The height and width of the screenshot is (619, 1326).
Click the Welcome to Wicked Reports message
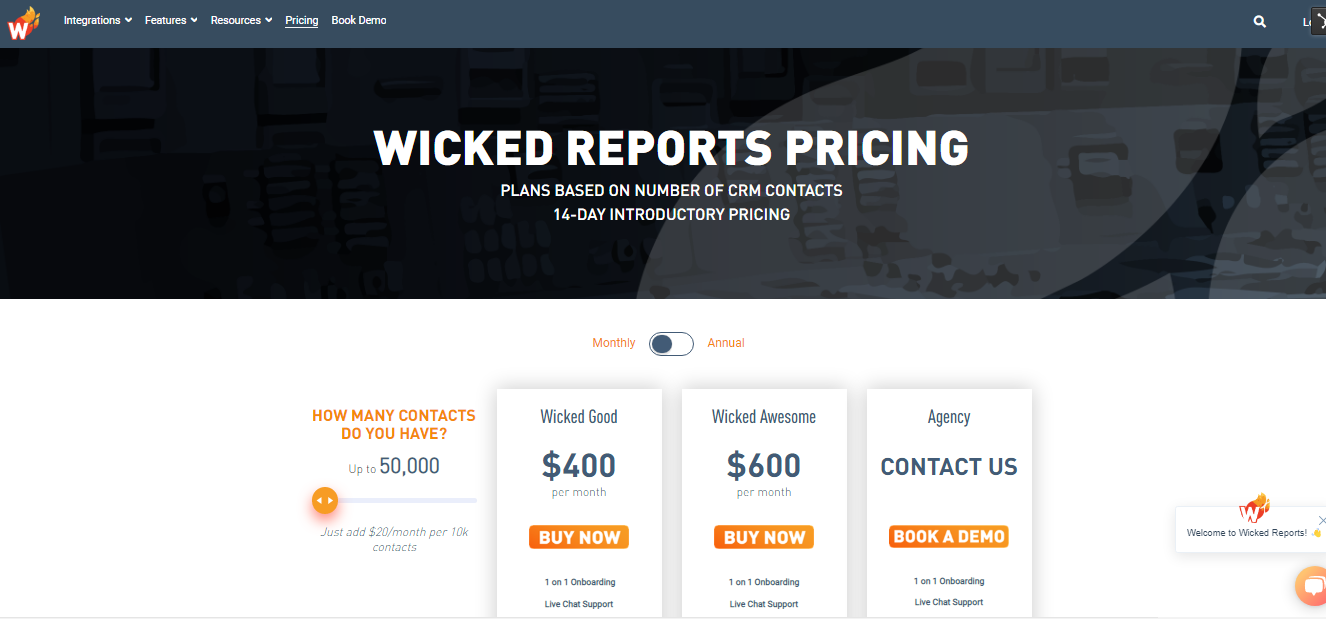[x=1254, y=533]
